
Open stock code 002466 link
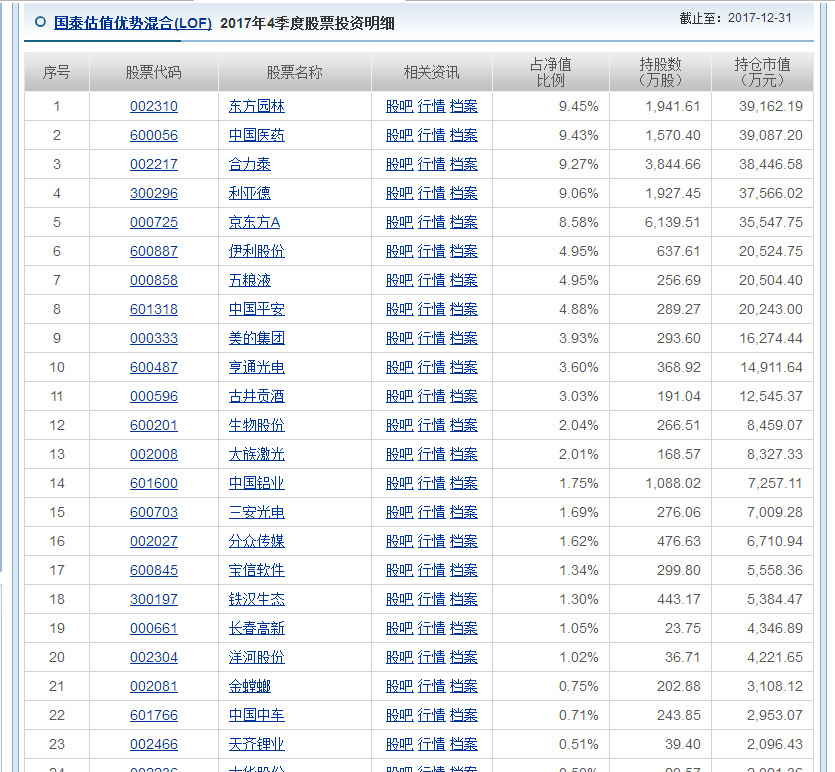154,745
